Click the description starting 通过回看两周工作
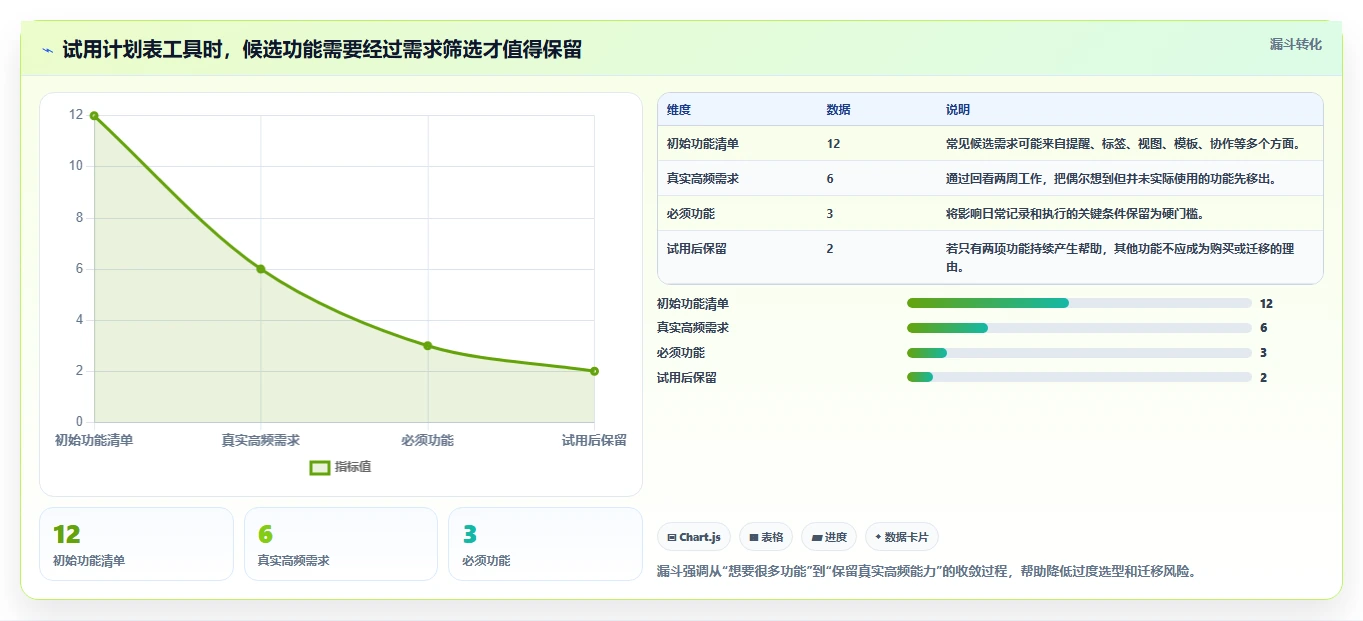The height and width of the screenshot is (621, 1363). click(x=1111, y=179)
